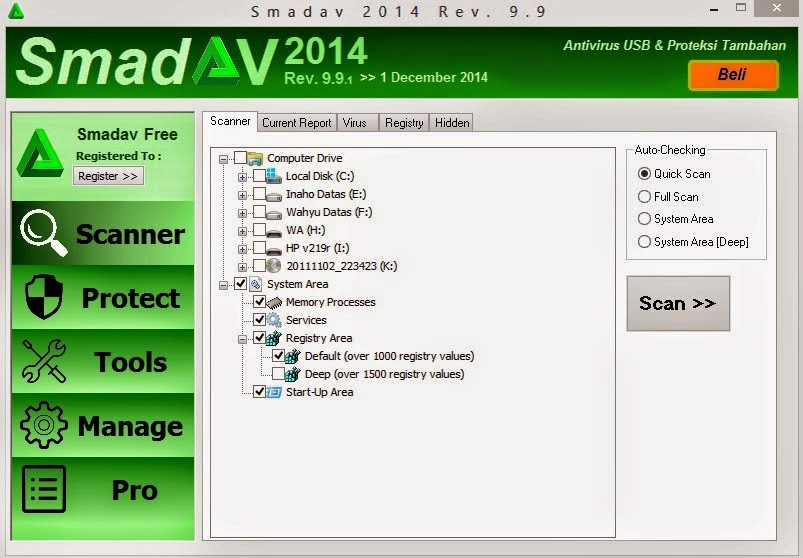The width and height of the screenshot is (803, 558).
Task: Open the Pro section label
Action: click(135, 490)
